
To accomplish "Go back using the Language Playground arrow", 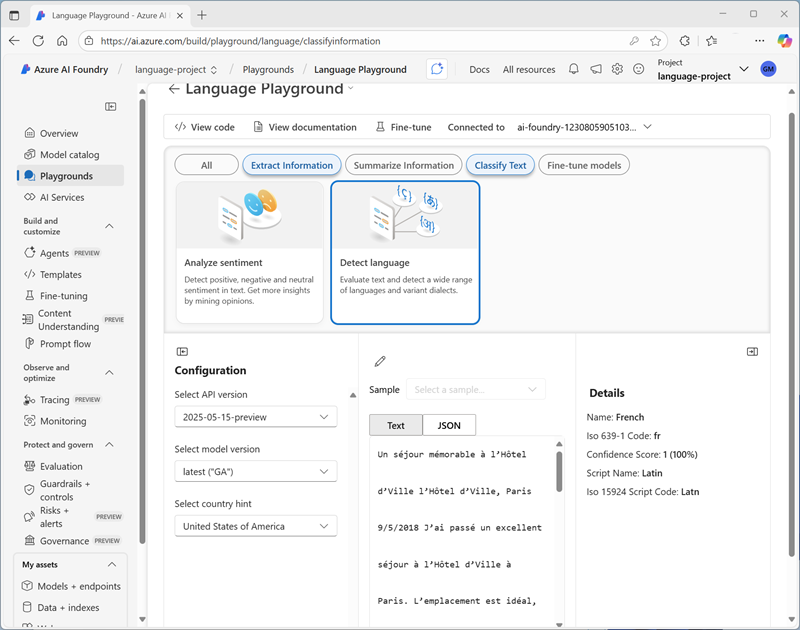I will click(174, 89).
